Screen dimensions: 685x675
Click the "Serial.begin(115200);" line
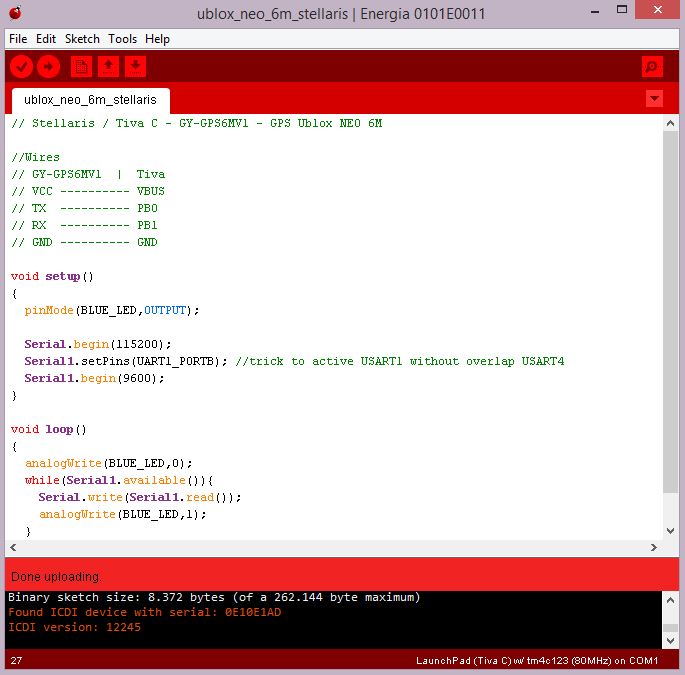click(98, 344)
